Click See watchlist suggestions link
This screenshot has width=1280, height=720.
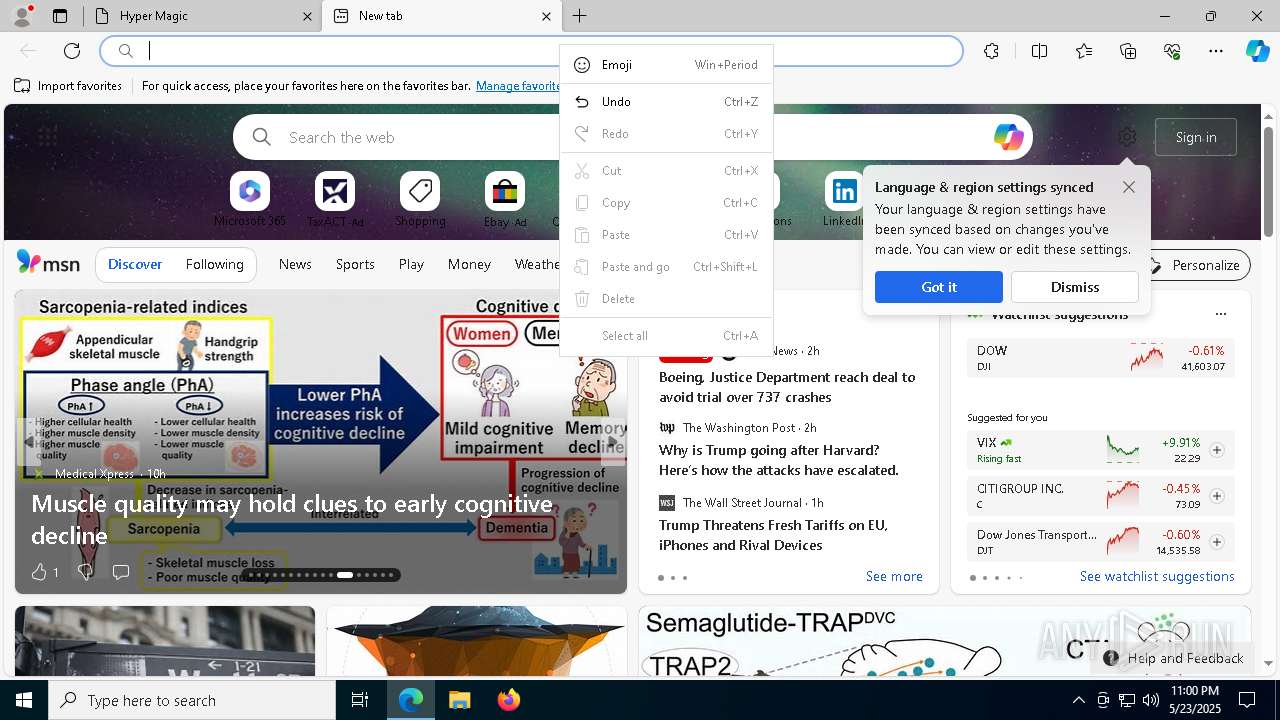[x=1157, y=576]
